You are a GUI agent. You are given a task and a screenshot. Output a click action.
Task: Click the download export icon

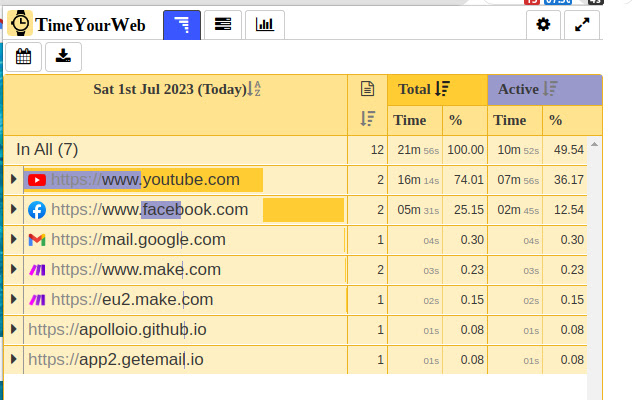coord(63,57)
